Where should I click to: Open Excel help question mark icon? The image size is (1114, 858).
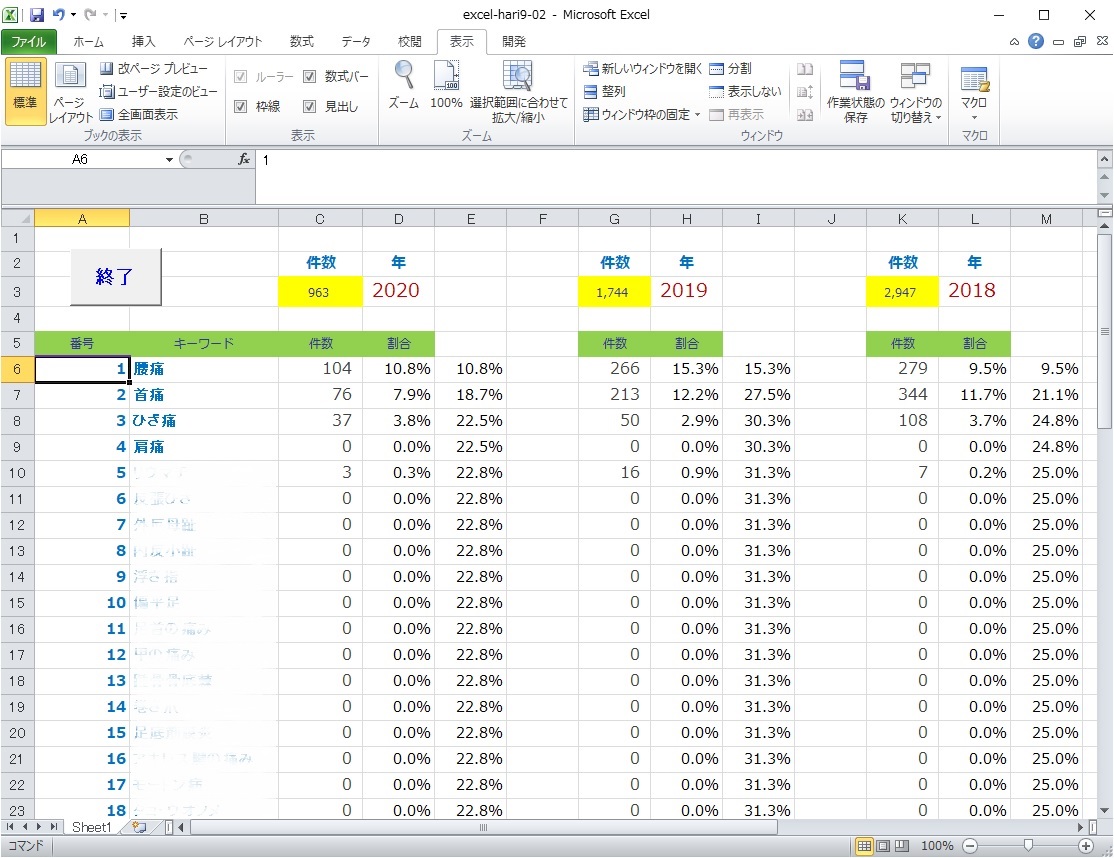pyautogui.click(x=1036, y=41)
